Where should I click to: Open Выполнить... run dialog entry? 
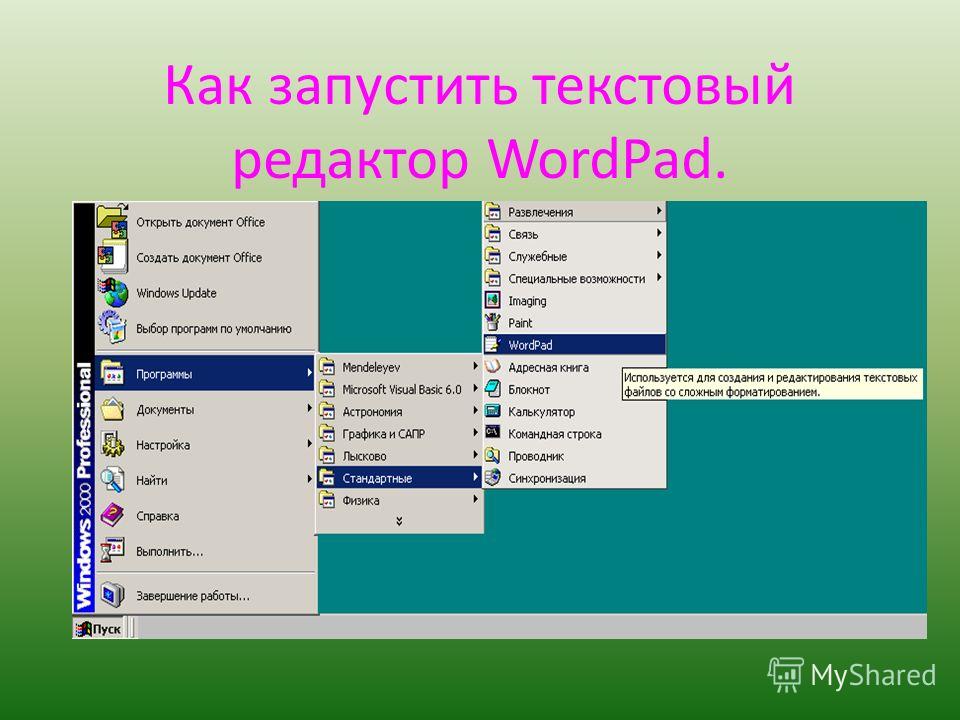[x=206, y=551]
